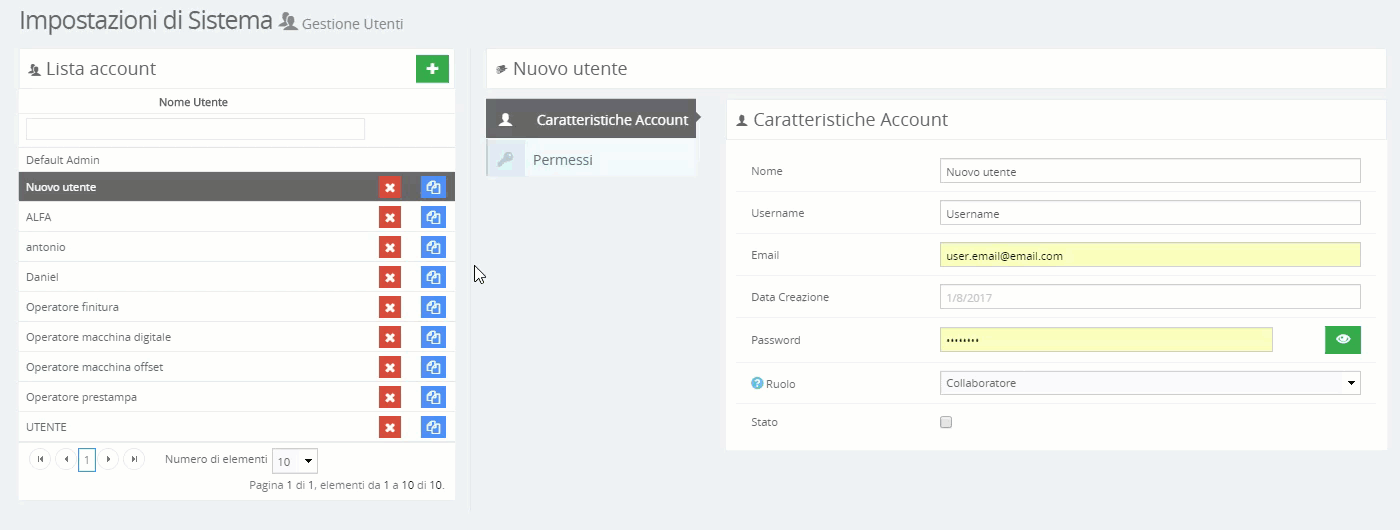Duplicate the UTENTE account
Screen dimensions: 1400x530
(433, 427)
